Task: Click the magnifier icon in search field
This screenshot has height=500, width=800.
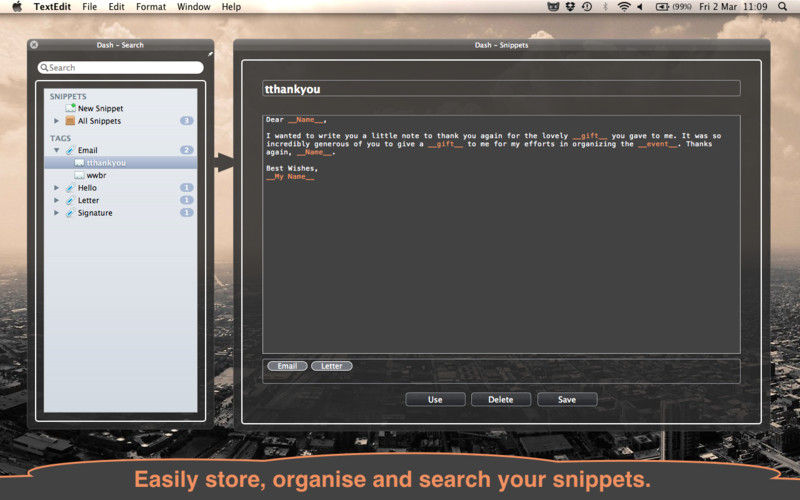Action: (44, 67)
